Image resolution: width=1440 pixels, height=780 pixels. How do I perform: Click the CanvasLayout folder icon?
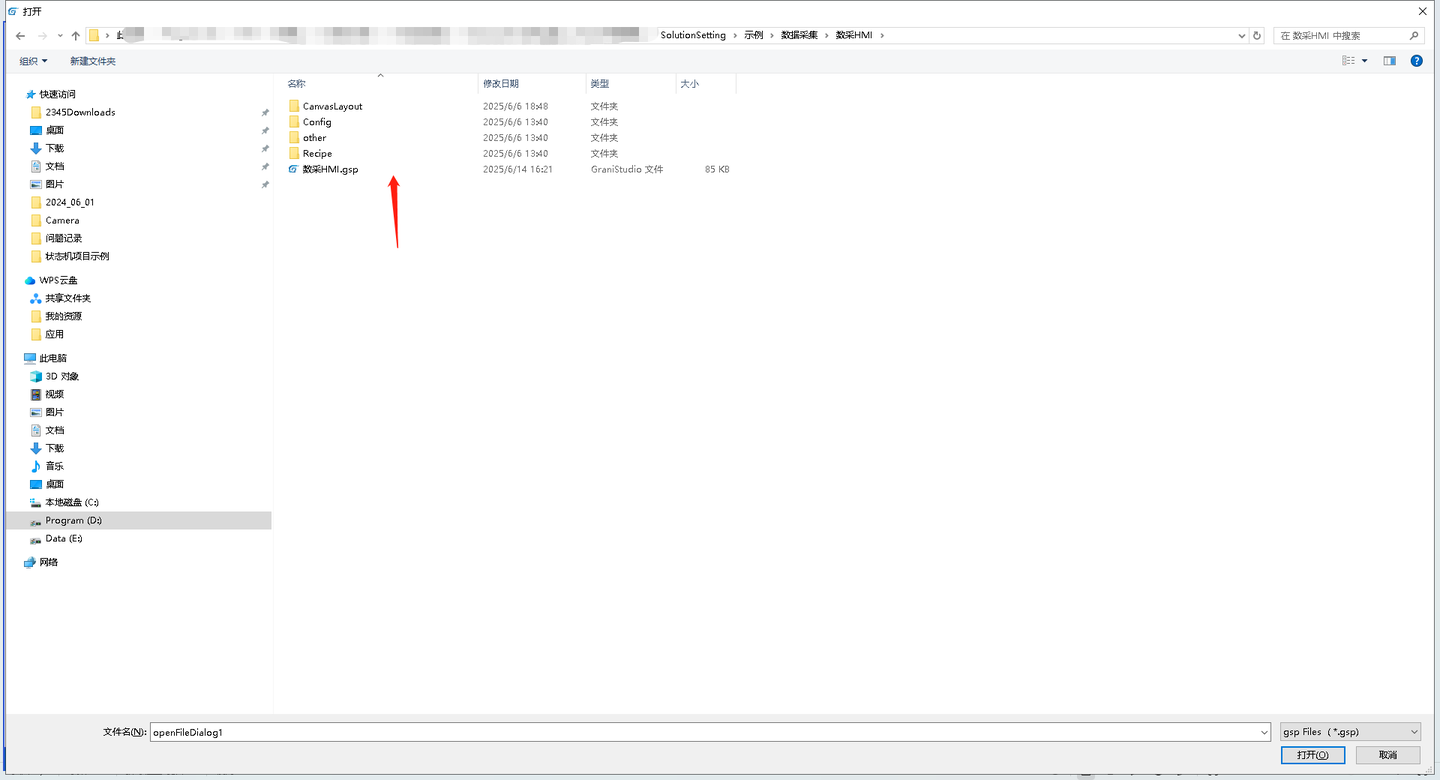tap(294, 106)
